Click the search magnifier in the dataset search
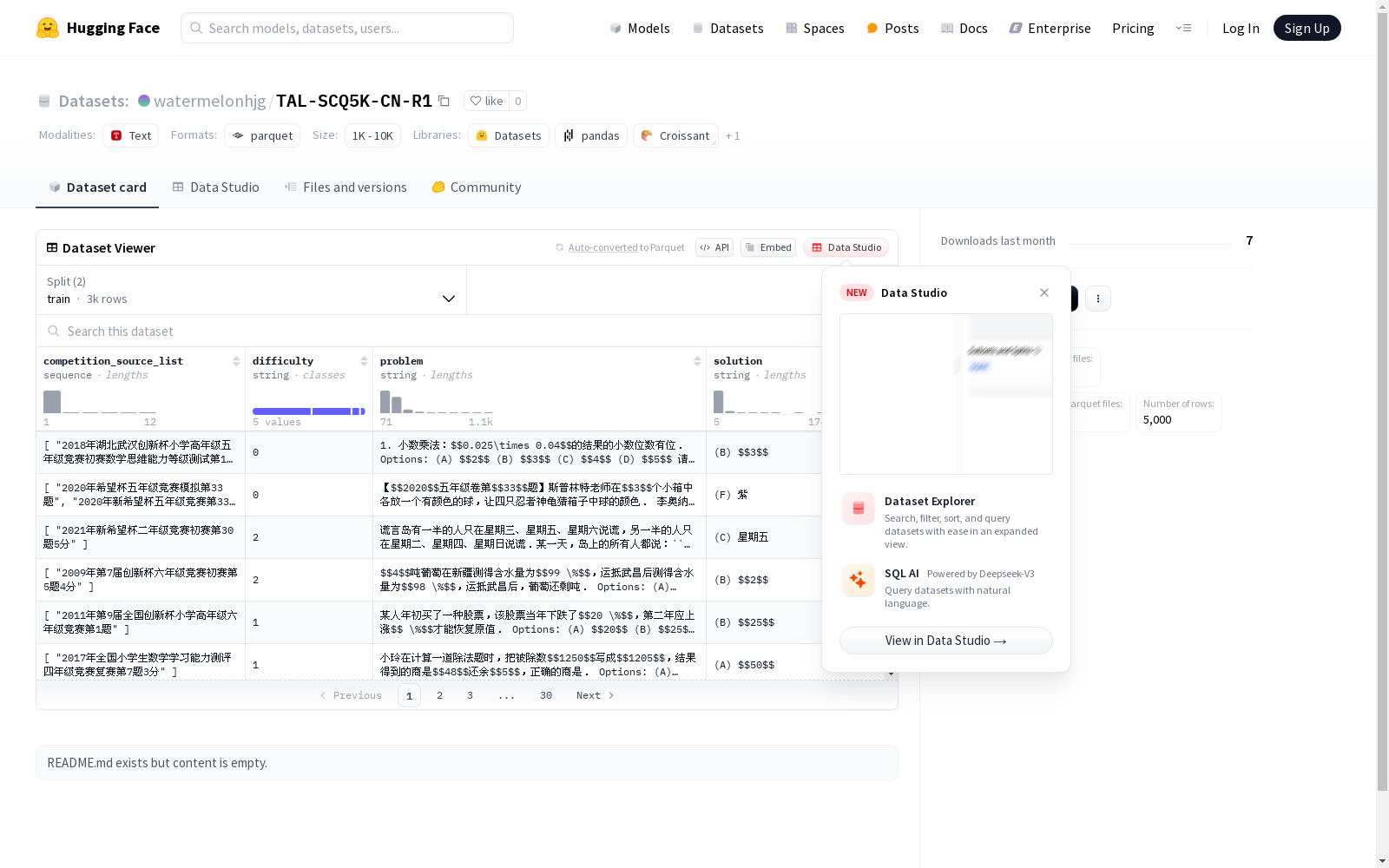This screenshot has width=1389, height=868. (x=54, y=331)
